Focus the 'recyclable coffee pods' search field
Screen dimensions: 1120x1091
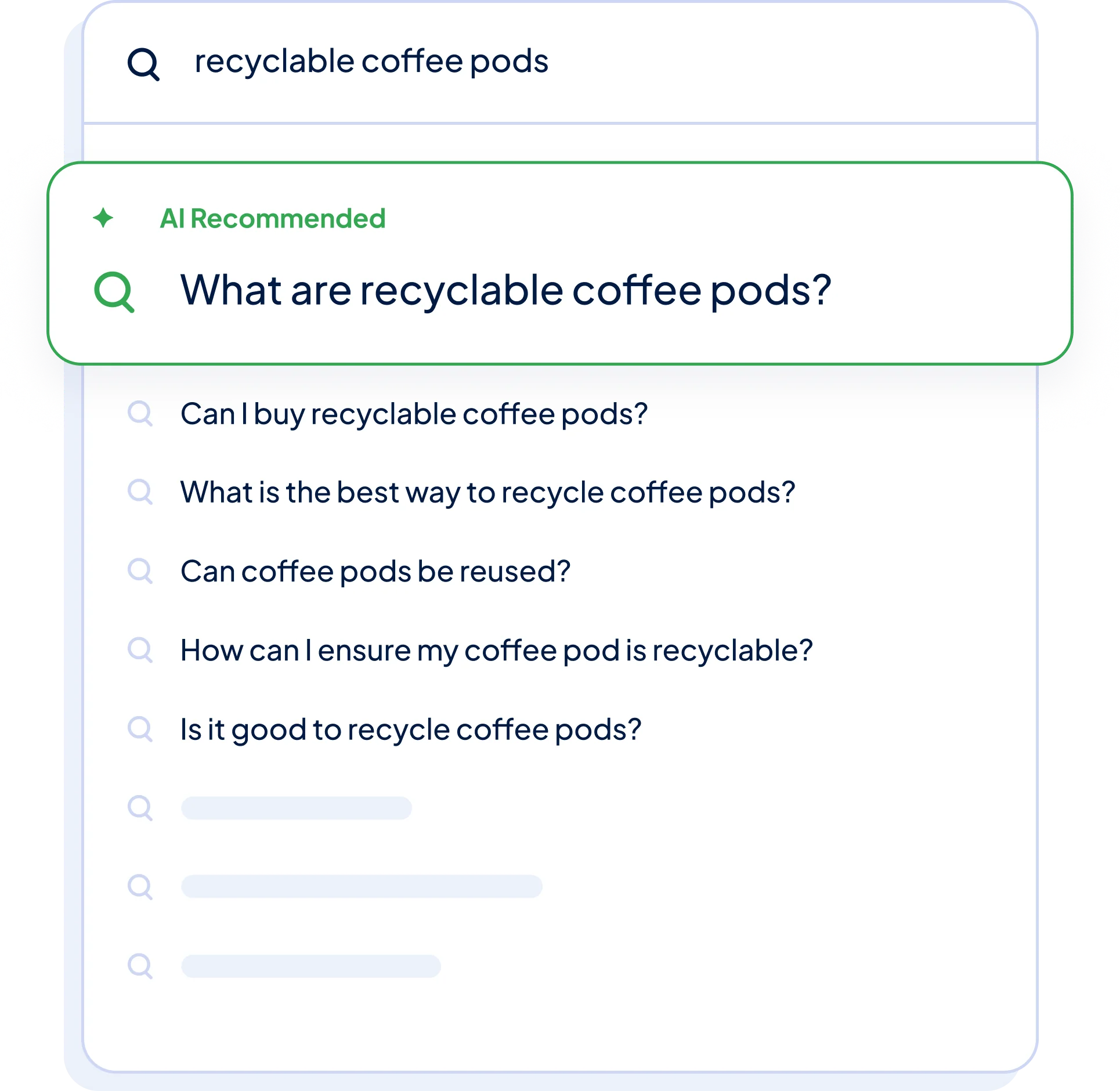tap(371, 62)
